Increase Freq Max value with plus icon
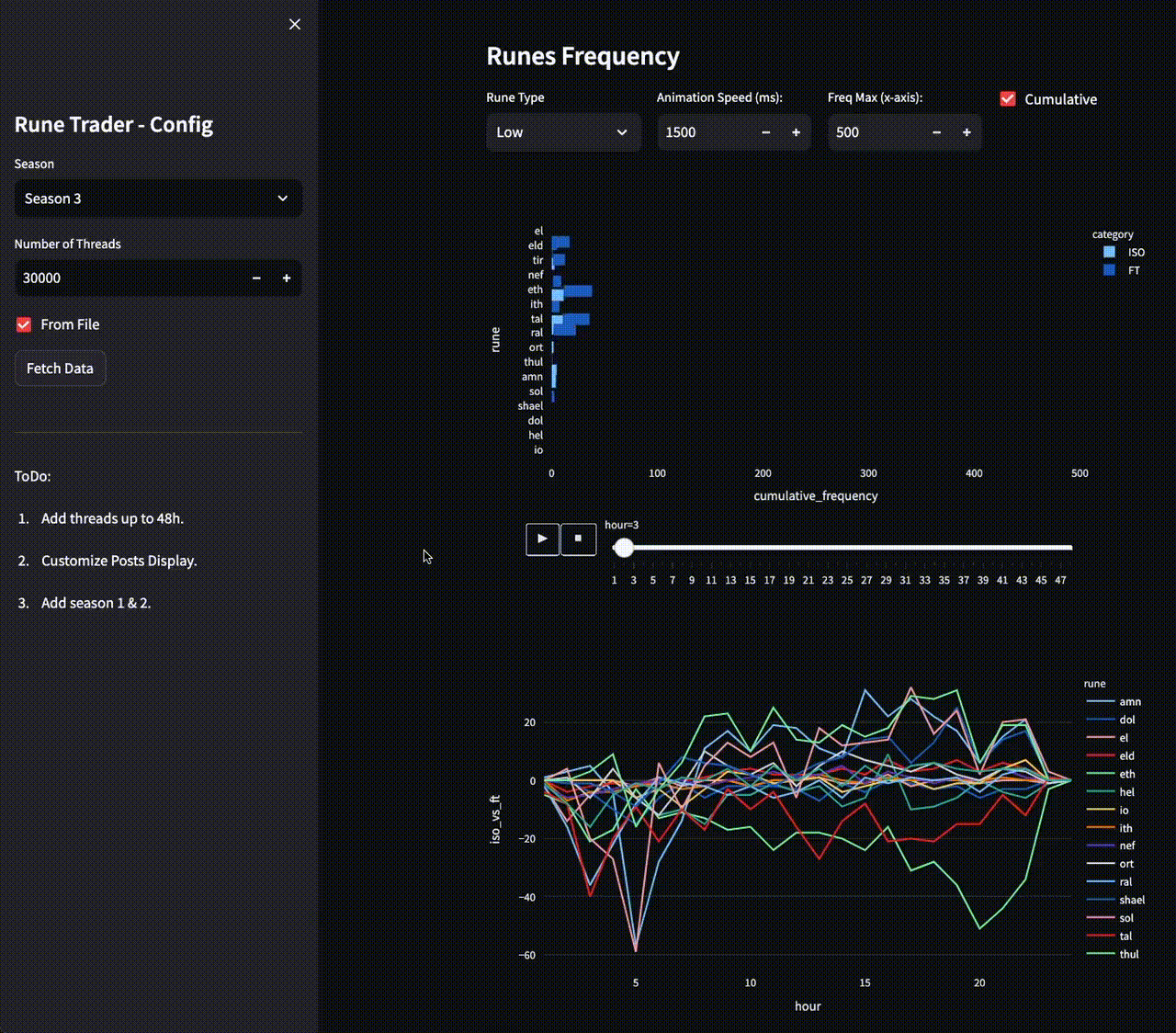The height and width of the screenshot is (1033, 1176). point(967,132)
